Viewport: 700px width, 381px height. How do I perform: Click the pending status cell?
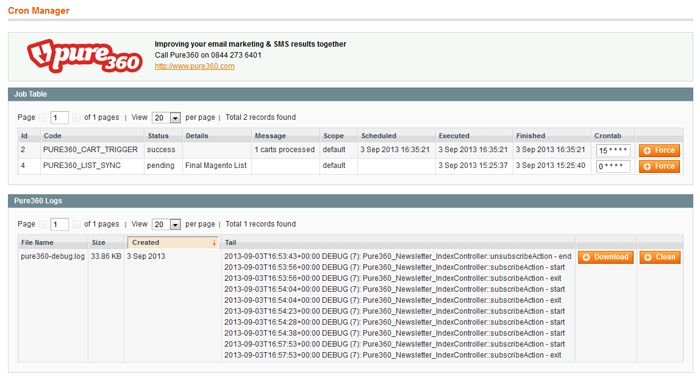[161, 165]
